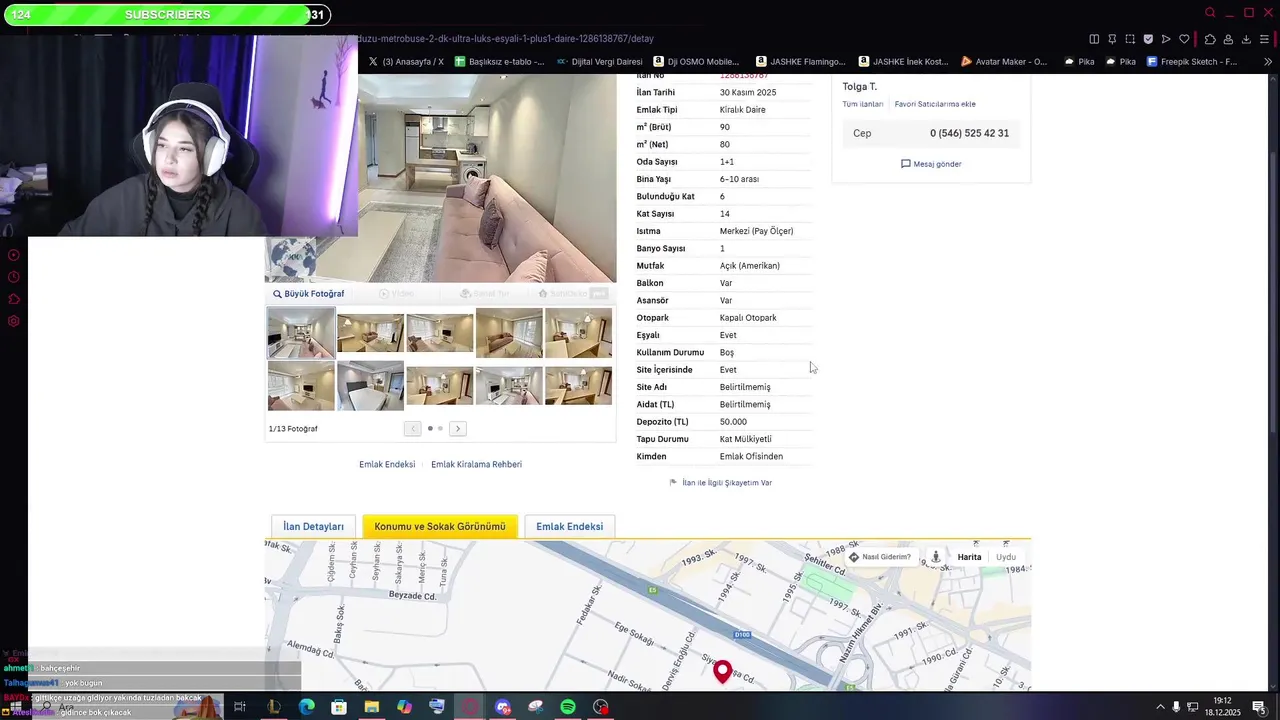Switch map to Harita view
This screenshot has height=720, width=1280.
point(969,557)
